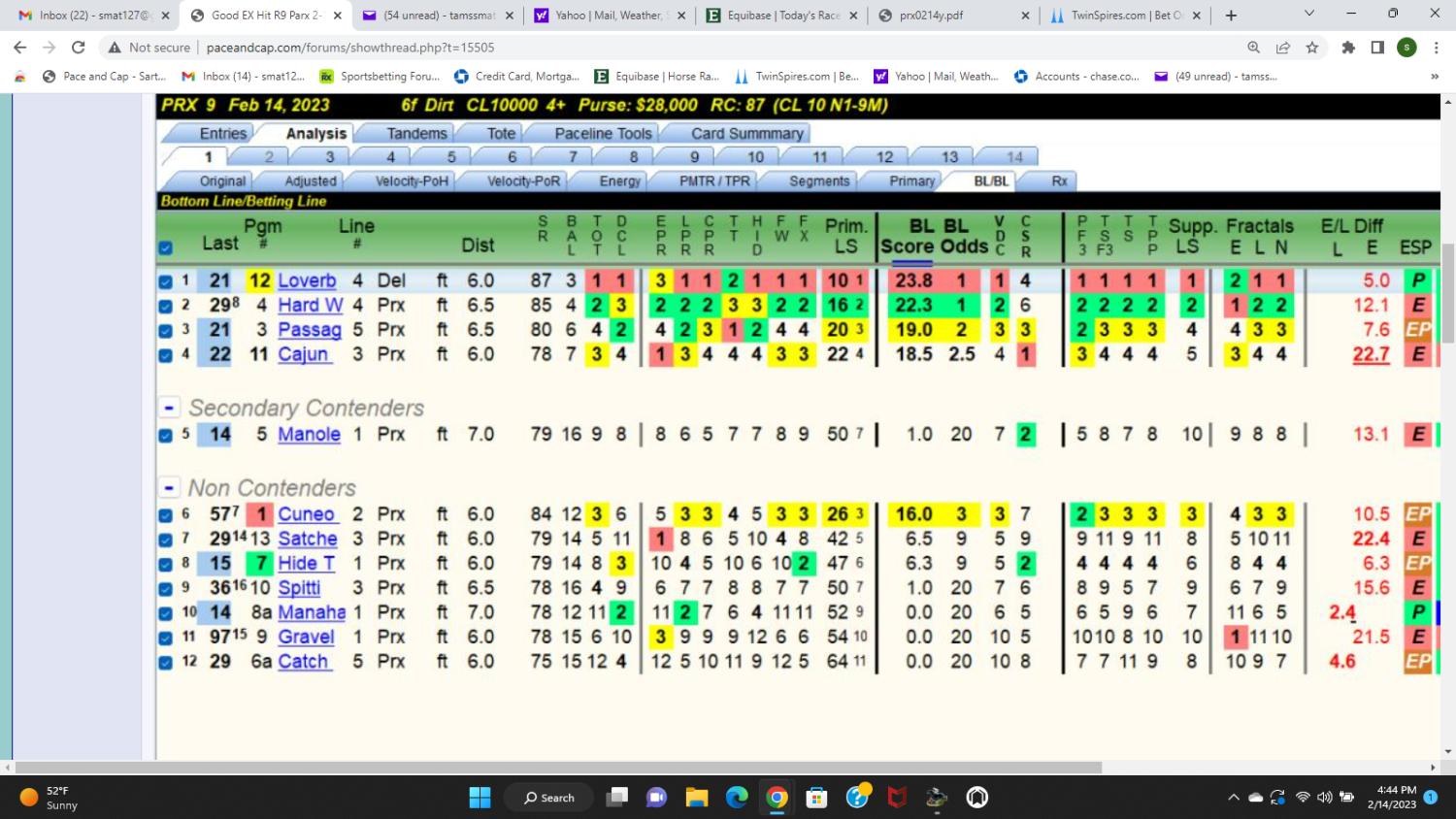Click the taskbar Search box
The height and width of the screenshot is (819, 1456).
[548, 797]
